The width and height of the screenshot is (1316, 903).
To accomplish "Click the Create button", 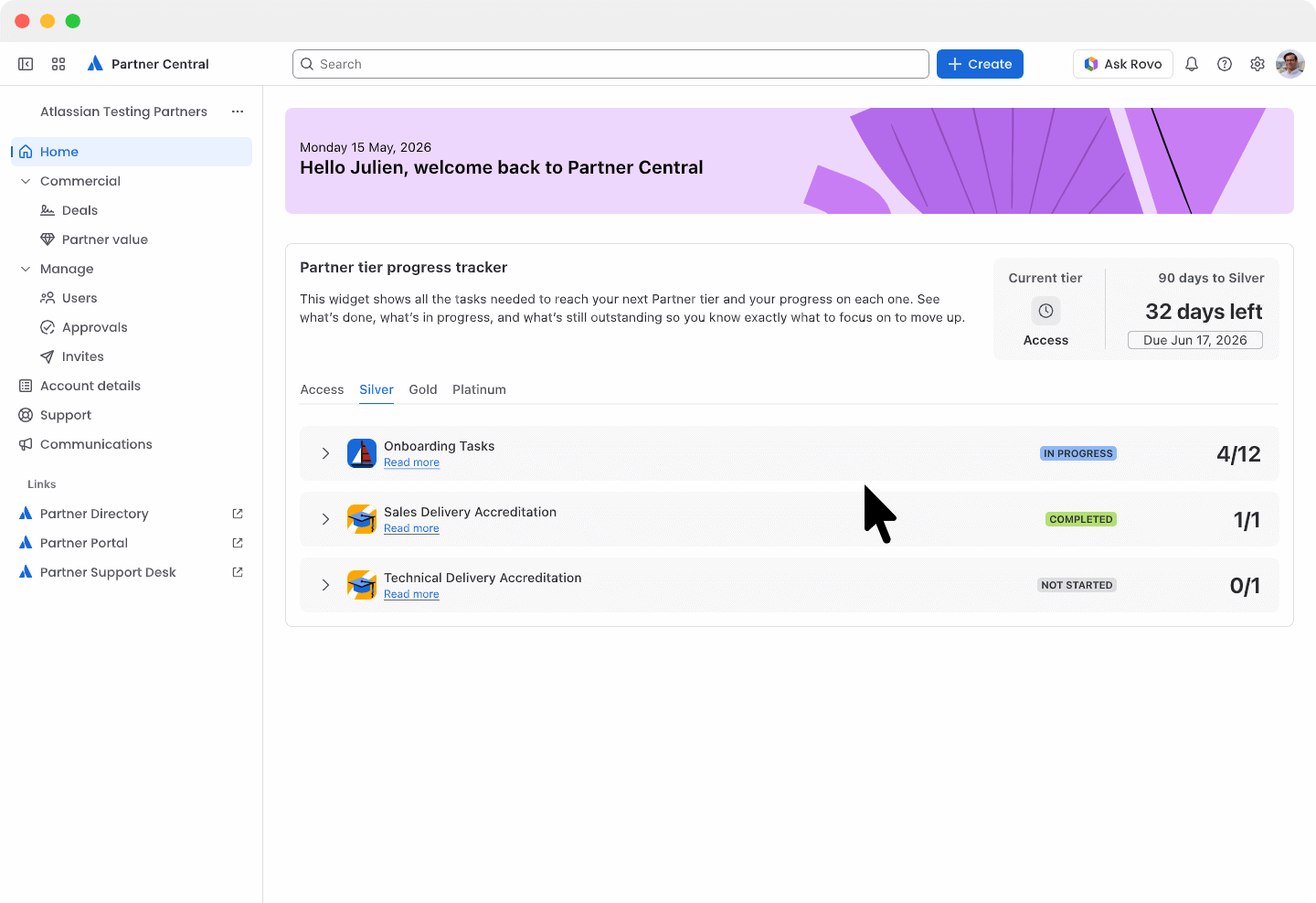I will (980, 64).
